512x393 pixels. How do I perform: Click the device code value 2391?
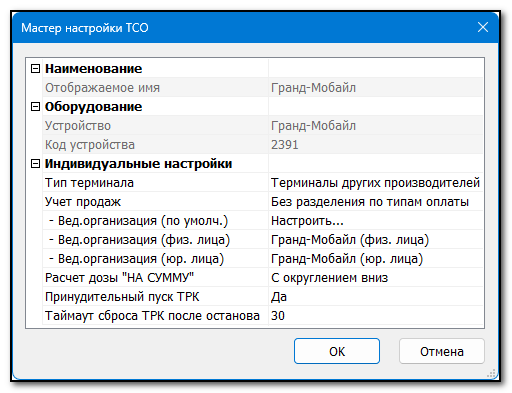285,145
